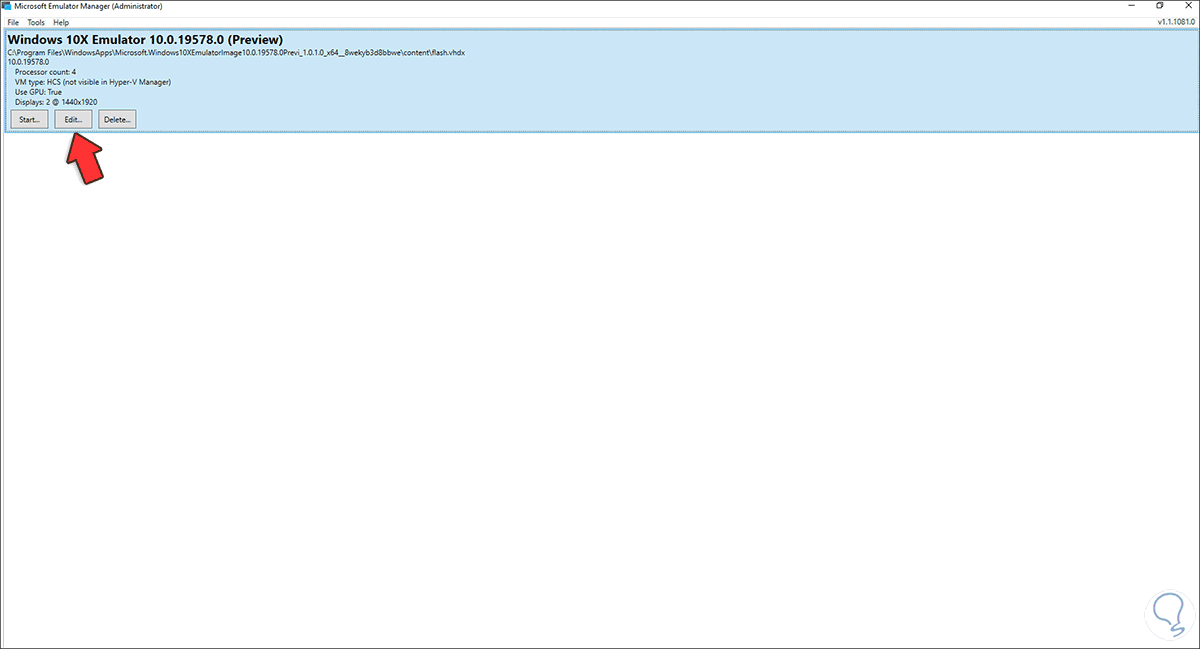Click the Microsoft Emulator Manager title bar icon
This screenshot has width=1200, height=649.
pyautogui.click(x=7, y=6)
